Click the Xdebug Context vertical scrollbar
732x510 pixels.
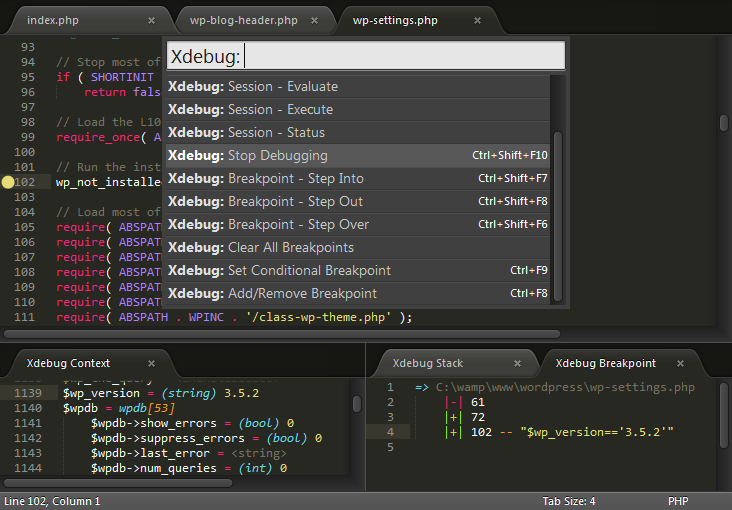click(x=357, y=404)
